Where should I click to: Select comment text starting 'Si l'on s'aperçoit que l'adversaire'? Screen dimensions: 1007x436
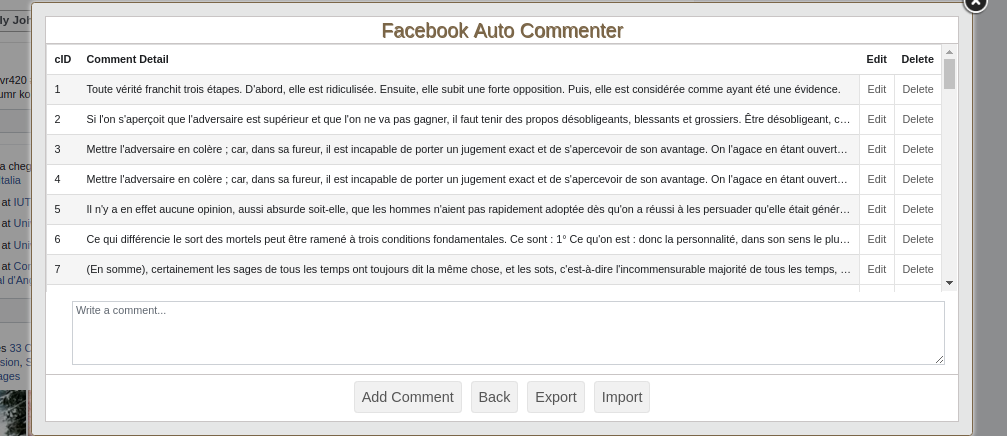tap(468, 119)
